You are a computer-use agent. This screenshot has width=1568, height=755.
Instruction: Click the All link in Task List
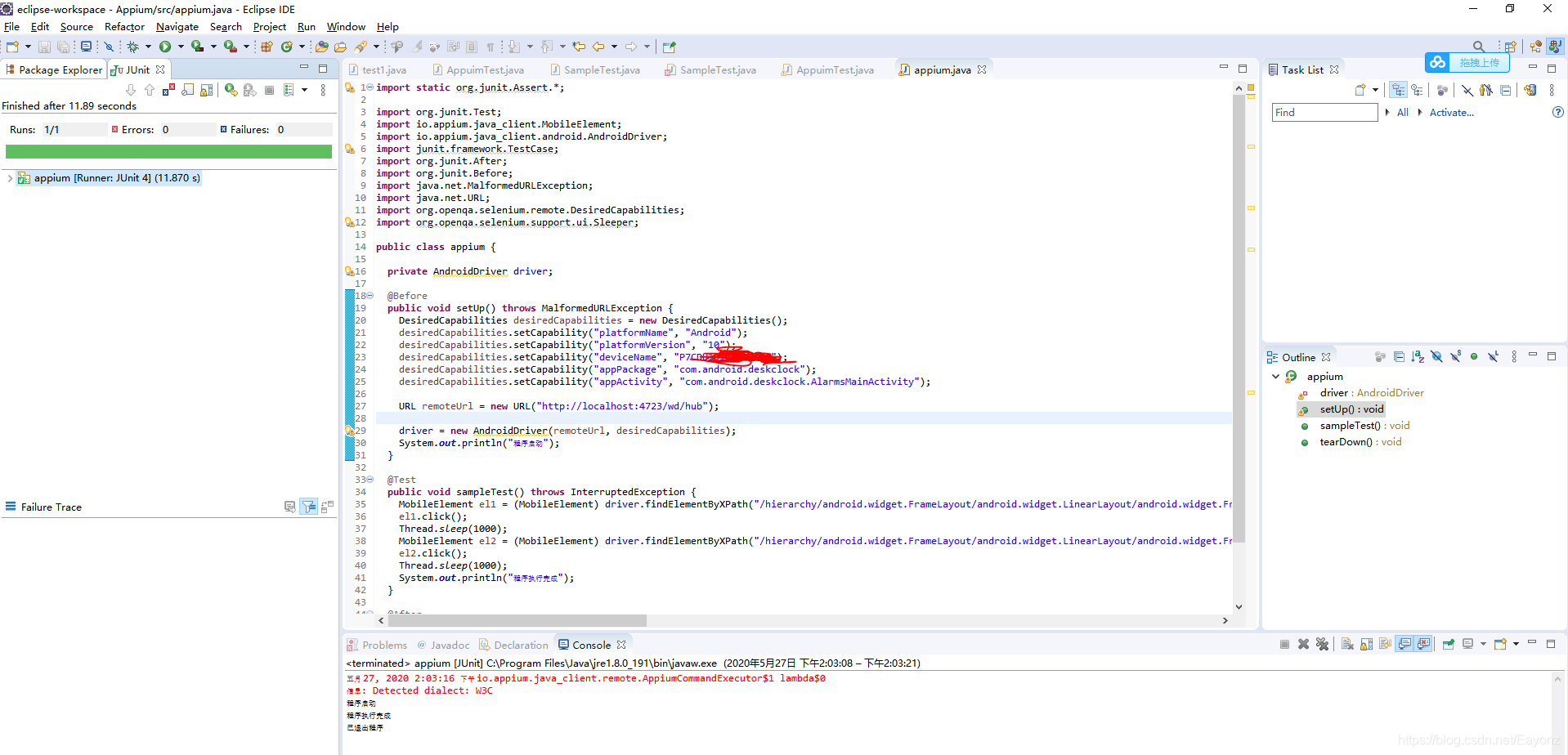coord(1403,113)
